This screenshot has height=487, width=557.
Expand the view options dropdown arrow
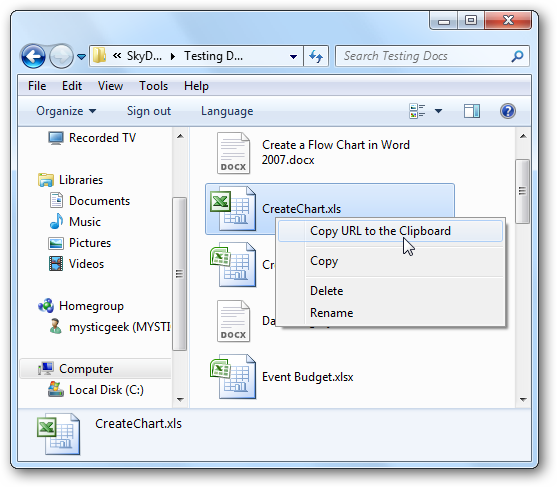pyautogui.click(x=439, y=111)
